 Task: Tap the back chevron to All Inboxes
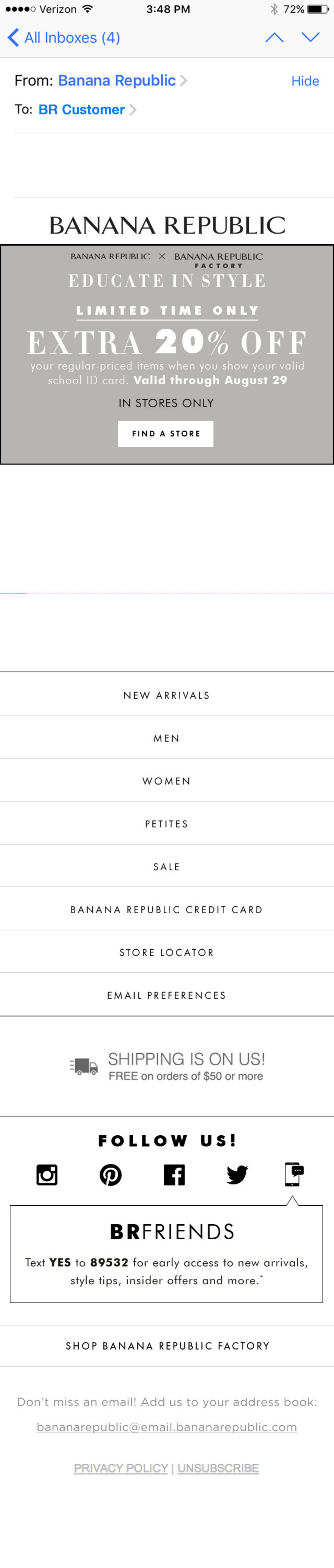coord(13,38)
